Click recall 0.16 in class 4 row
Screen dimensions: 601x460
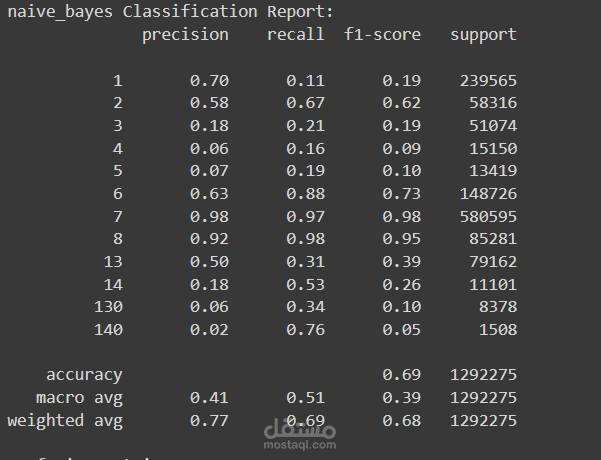(306, 149)
